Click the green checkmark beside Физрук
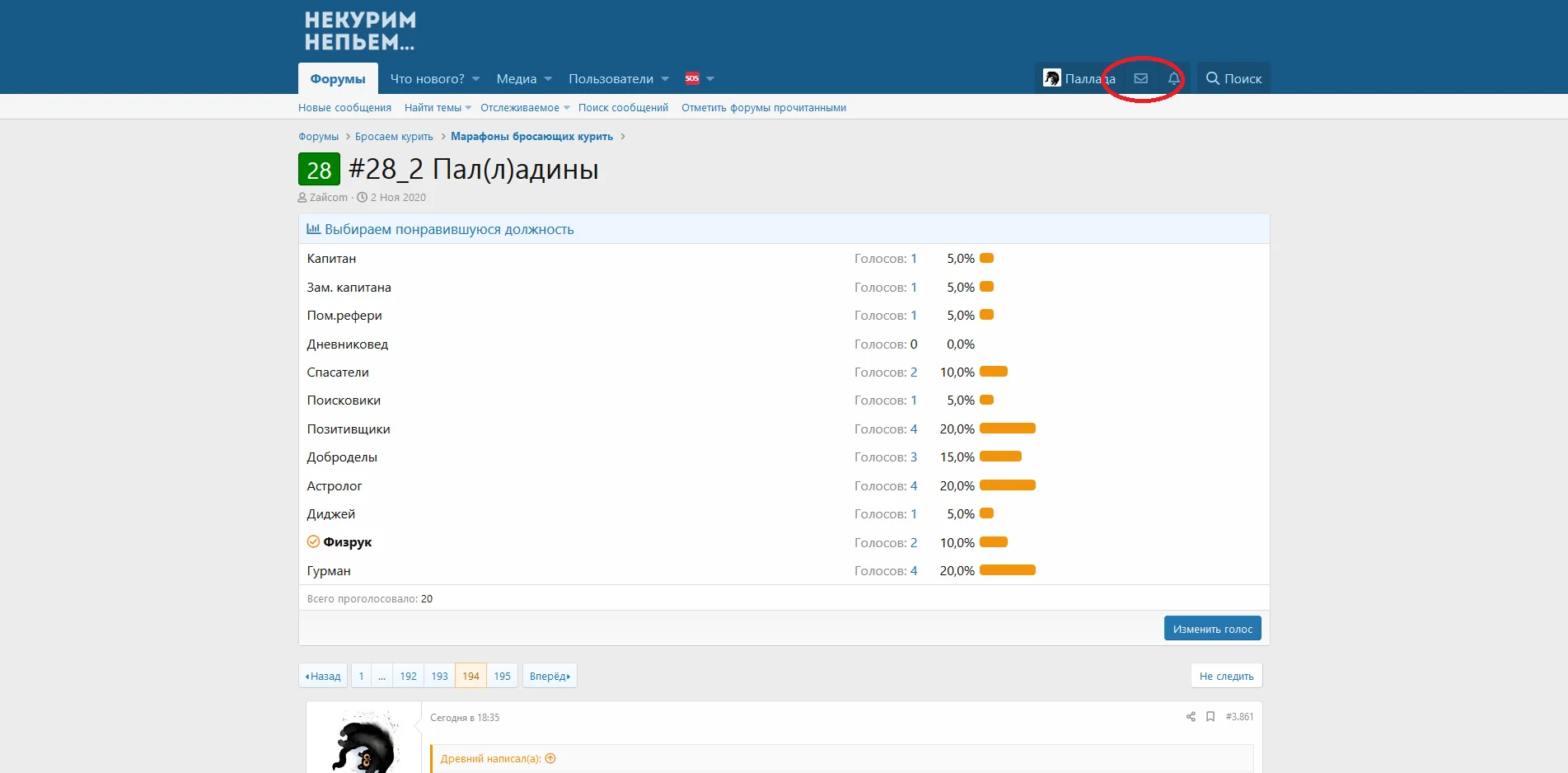This screenshot has height=773, width=1568. point(312,541)
